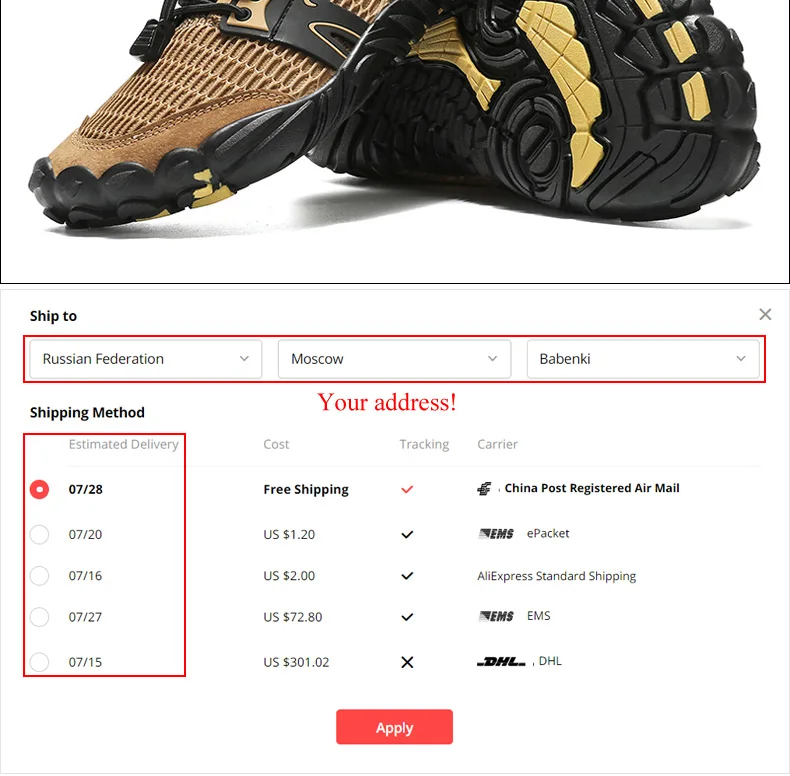The height and width of the screenshot is (776, 790).
Task: Click the EMS logo next to ePacket
Action: pos(496,534)
